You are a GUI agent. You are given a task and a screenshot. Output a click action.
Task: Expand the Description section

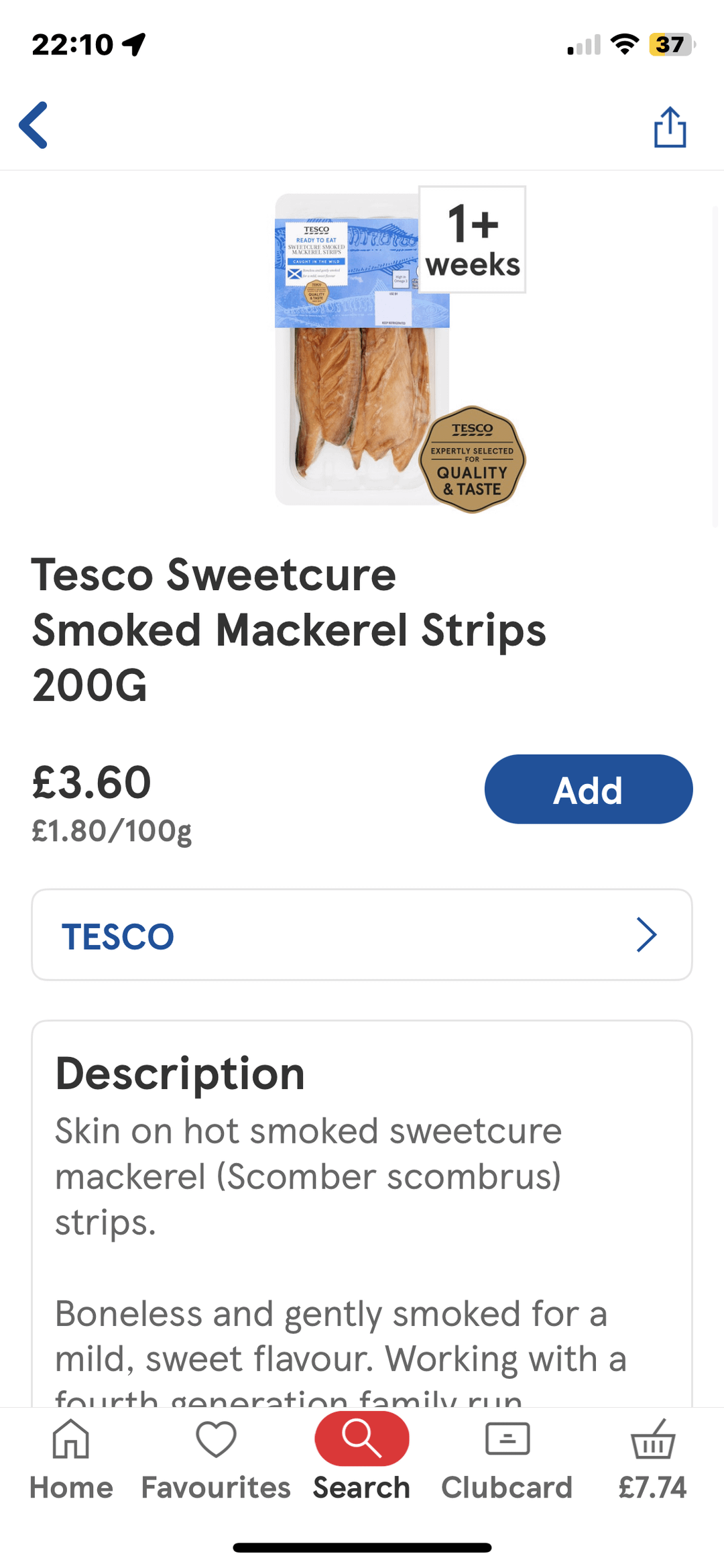coord(180,1074)
